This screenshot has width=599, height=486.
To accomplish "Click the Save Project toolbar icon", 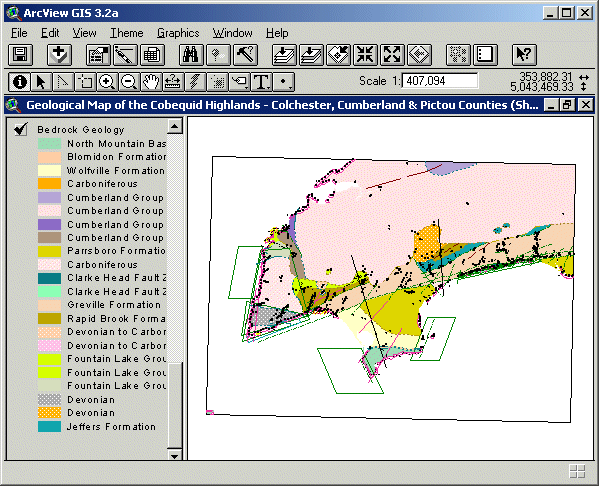I will (x=20, y=55).
